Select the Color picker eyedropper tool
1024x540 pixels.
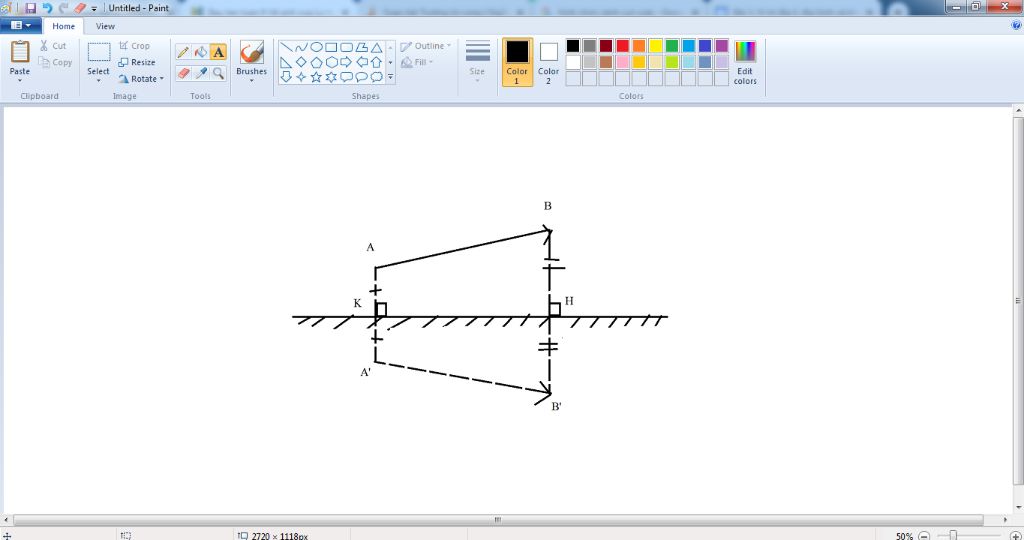(x=201, y=73)
